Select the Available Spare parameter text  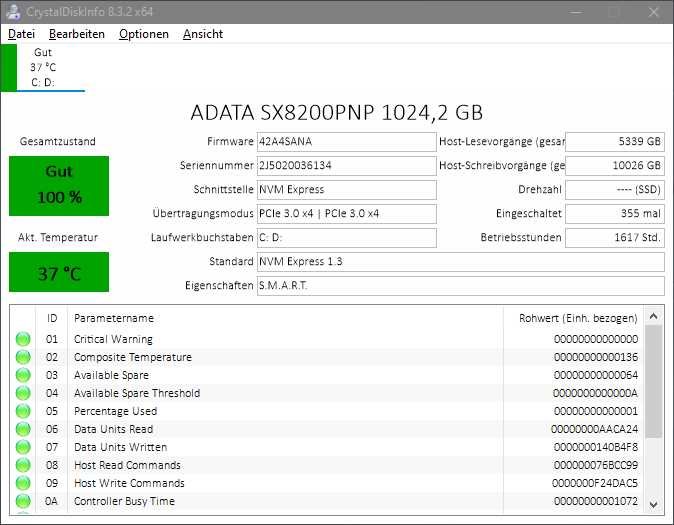click(111, 375)
